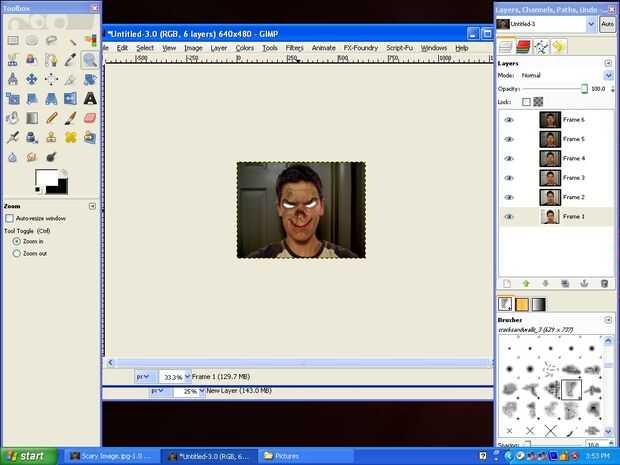Select the Airbrush tool
Image resolution: width=620 pixels, height=465 pixels.
tap(13, 137)
